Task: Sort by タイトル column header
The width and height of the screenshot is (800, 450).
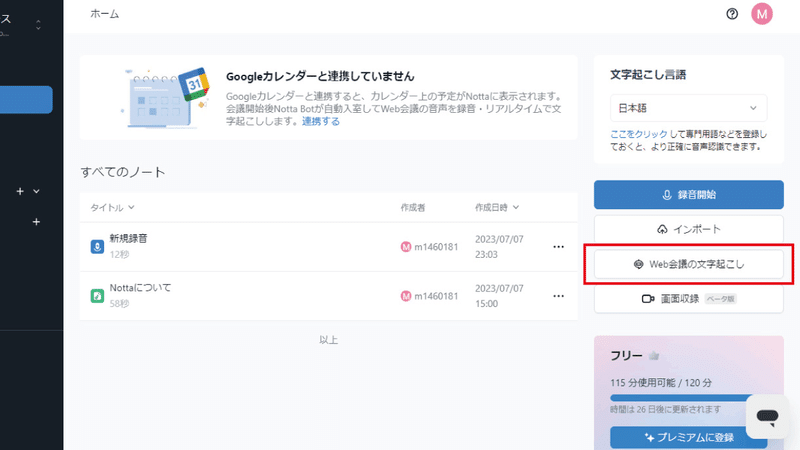Action: coord(112,208)
